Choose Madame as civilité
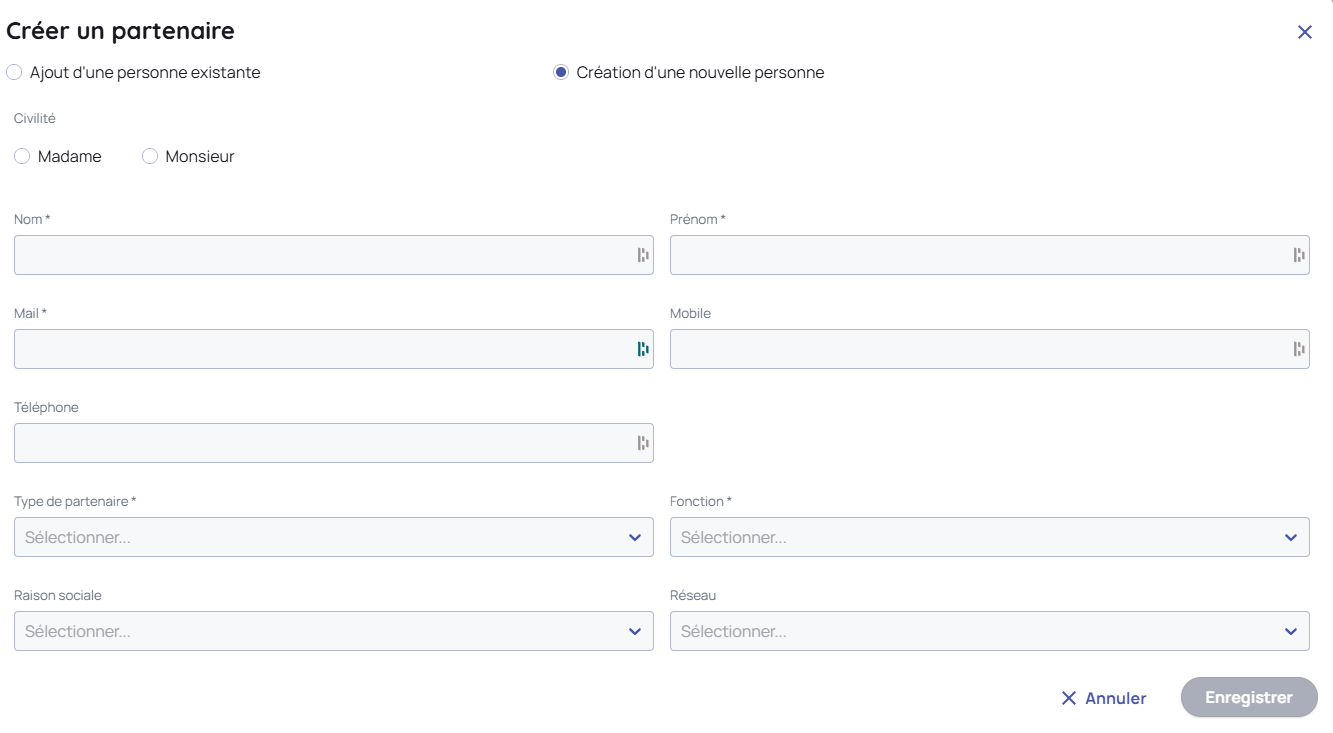The width and height of the screenshot is (1333, 733). [x=22, y=157]
